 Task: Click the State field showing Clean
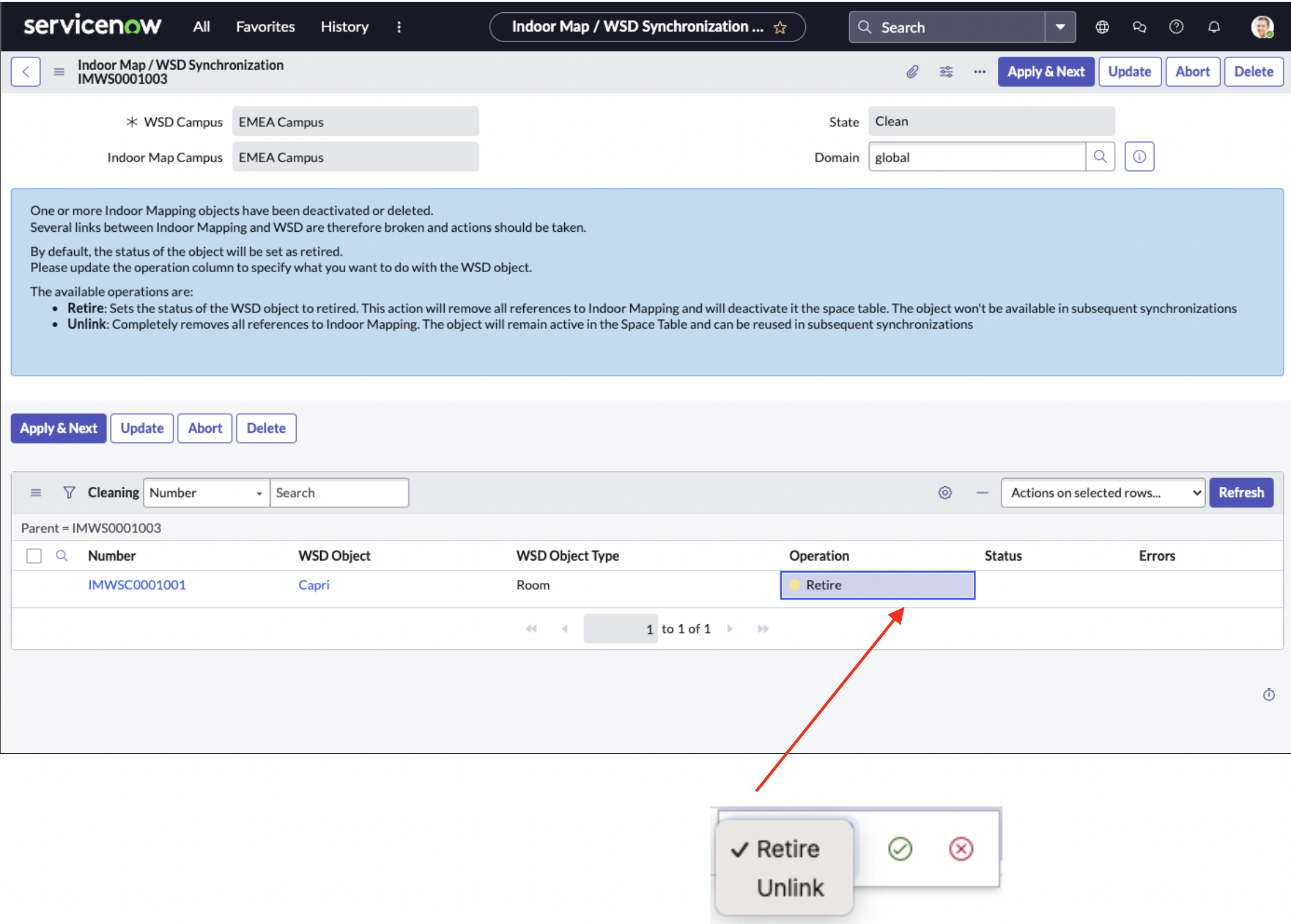coord(992,121)
